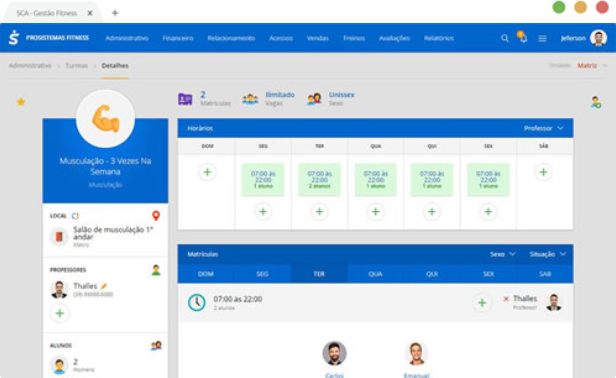Image resolution: width=616 pixels, height=378 pixels.
Task: Click the refresh icon beside LOCAL
Action: click(x=75, y=216)
